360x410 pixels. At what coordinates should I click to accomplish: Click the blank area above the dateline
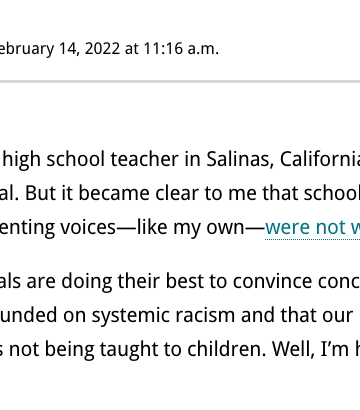[x=180, y=18]
